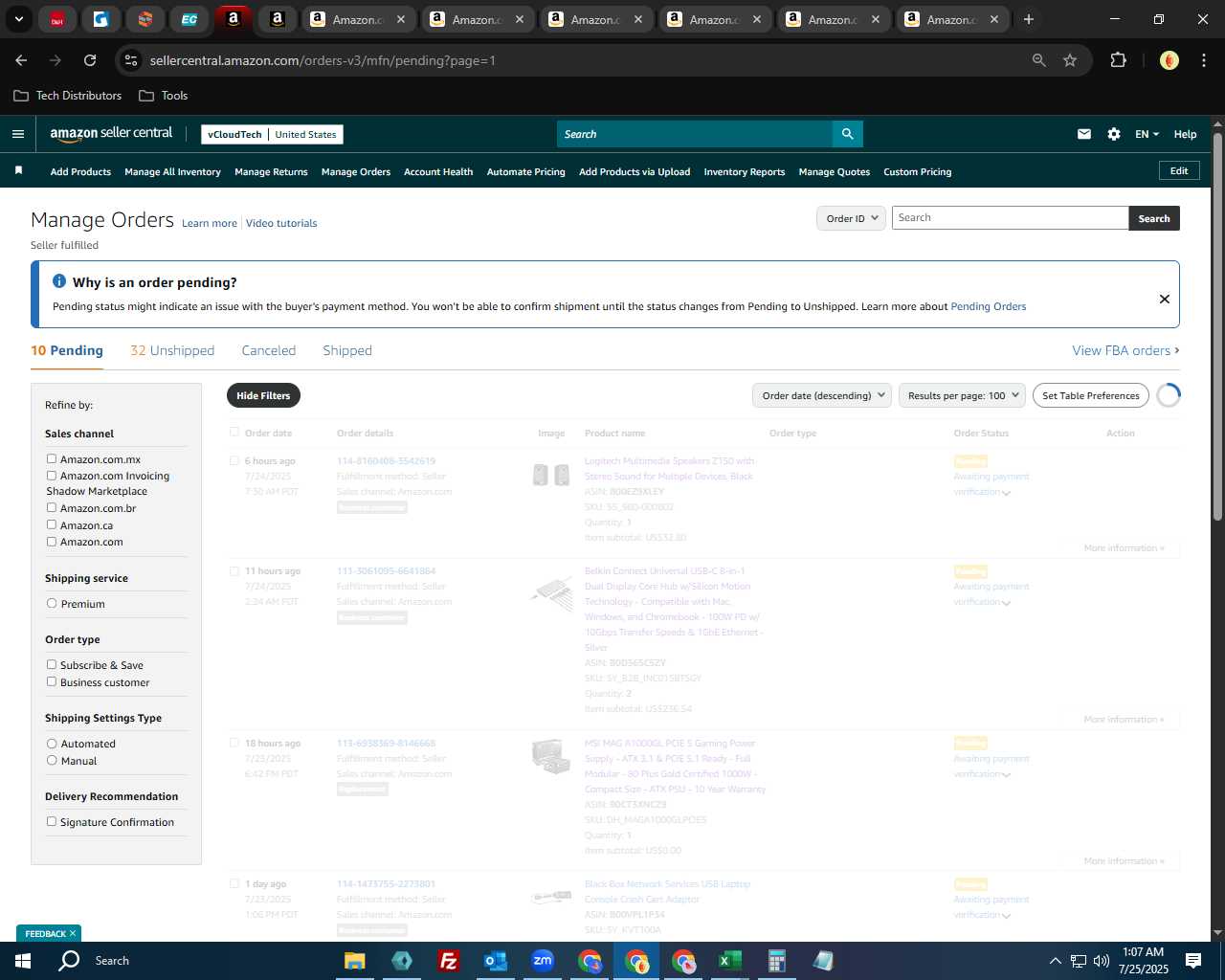Dismiss the pending order info banner
The image size is (1225, 980).
1165,299
